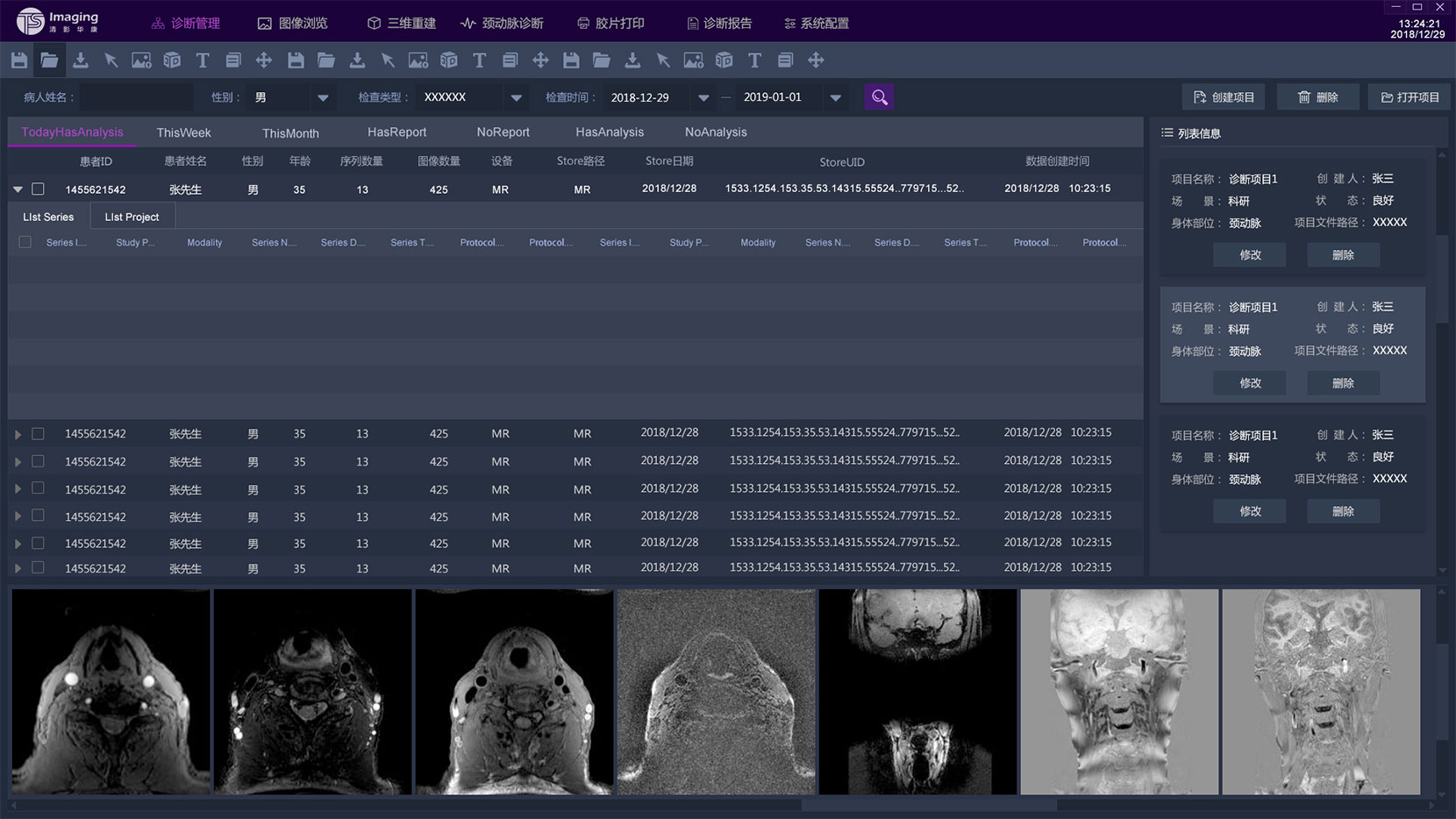Open the 检查类型 exam type dropdown
Screen dimensions: 1456x819
[x=517, y=97]
